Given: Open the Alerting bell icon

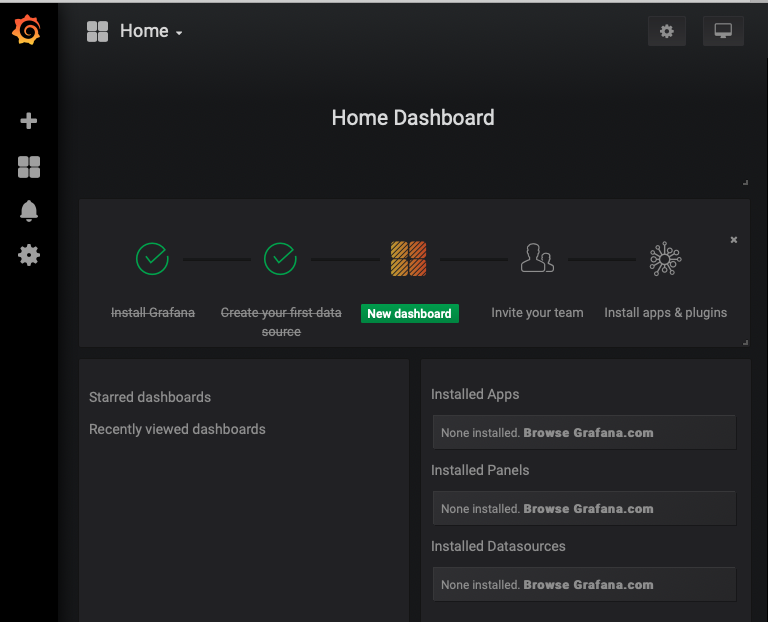Looking at the screenshot, I should pyautogui.click(x=29, y=211).
